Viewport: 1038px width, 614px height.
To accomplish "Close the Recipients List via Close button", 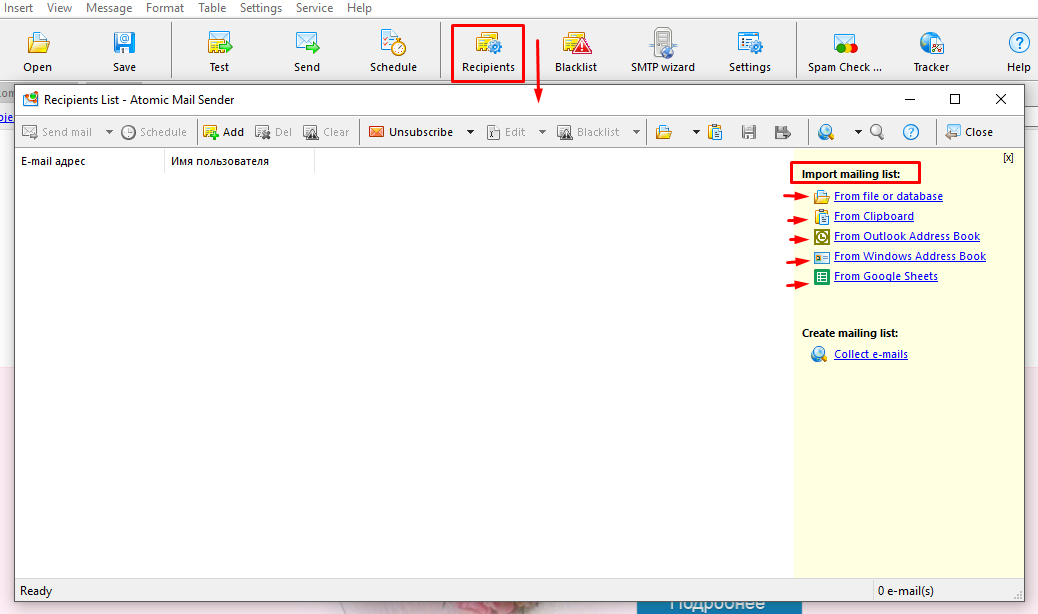I will [x=969, y=132].
